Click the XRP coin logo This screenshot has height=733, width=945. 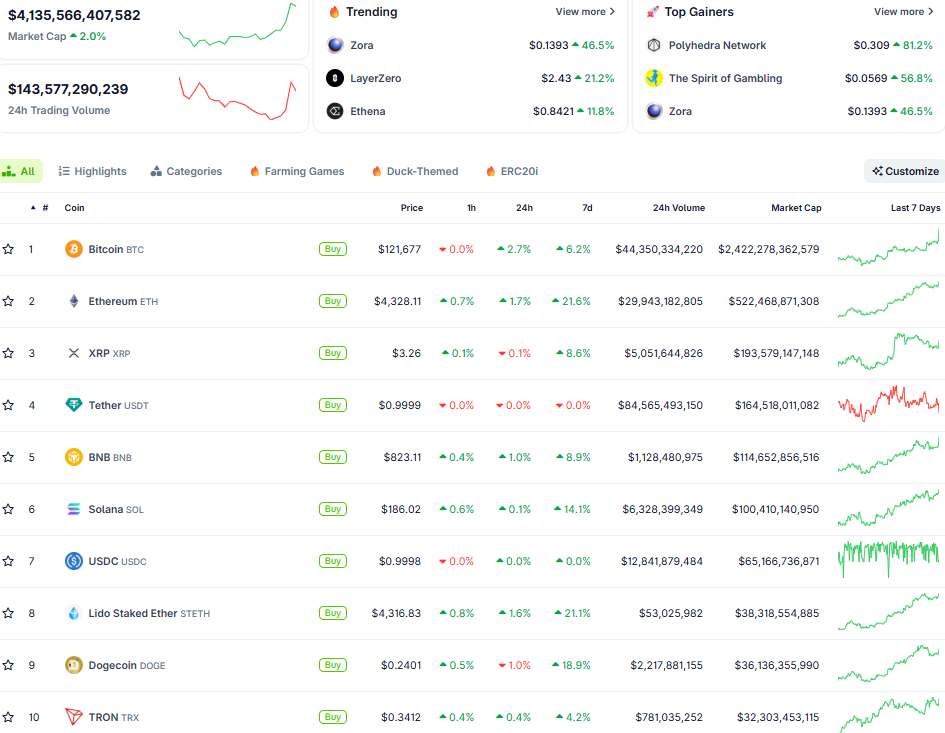click(x=74, y=353)
